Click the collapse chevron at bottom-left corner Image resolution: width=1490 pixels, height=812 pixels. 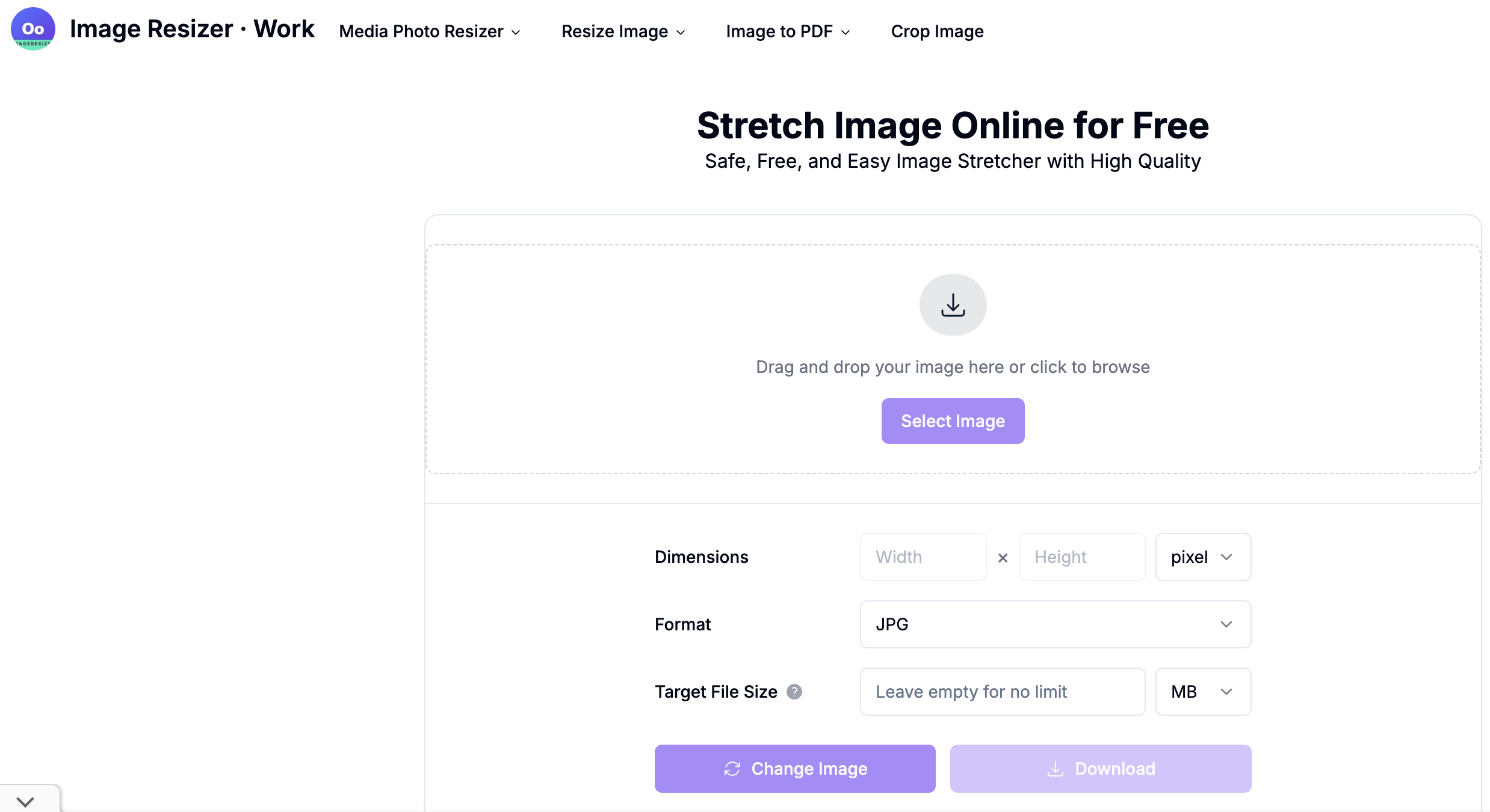click(25, 801)
